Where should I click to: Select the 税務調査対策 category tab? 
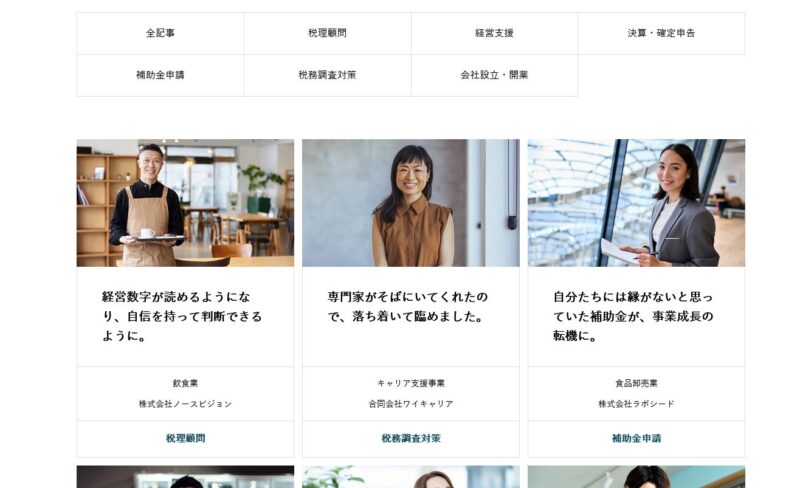328,75
